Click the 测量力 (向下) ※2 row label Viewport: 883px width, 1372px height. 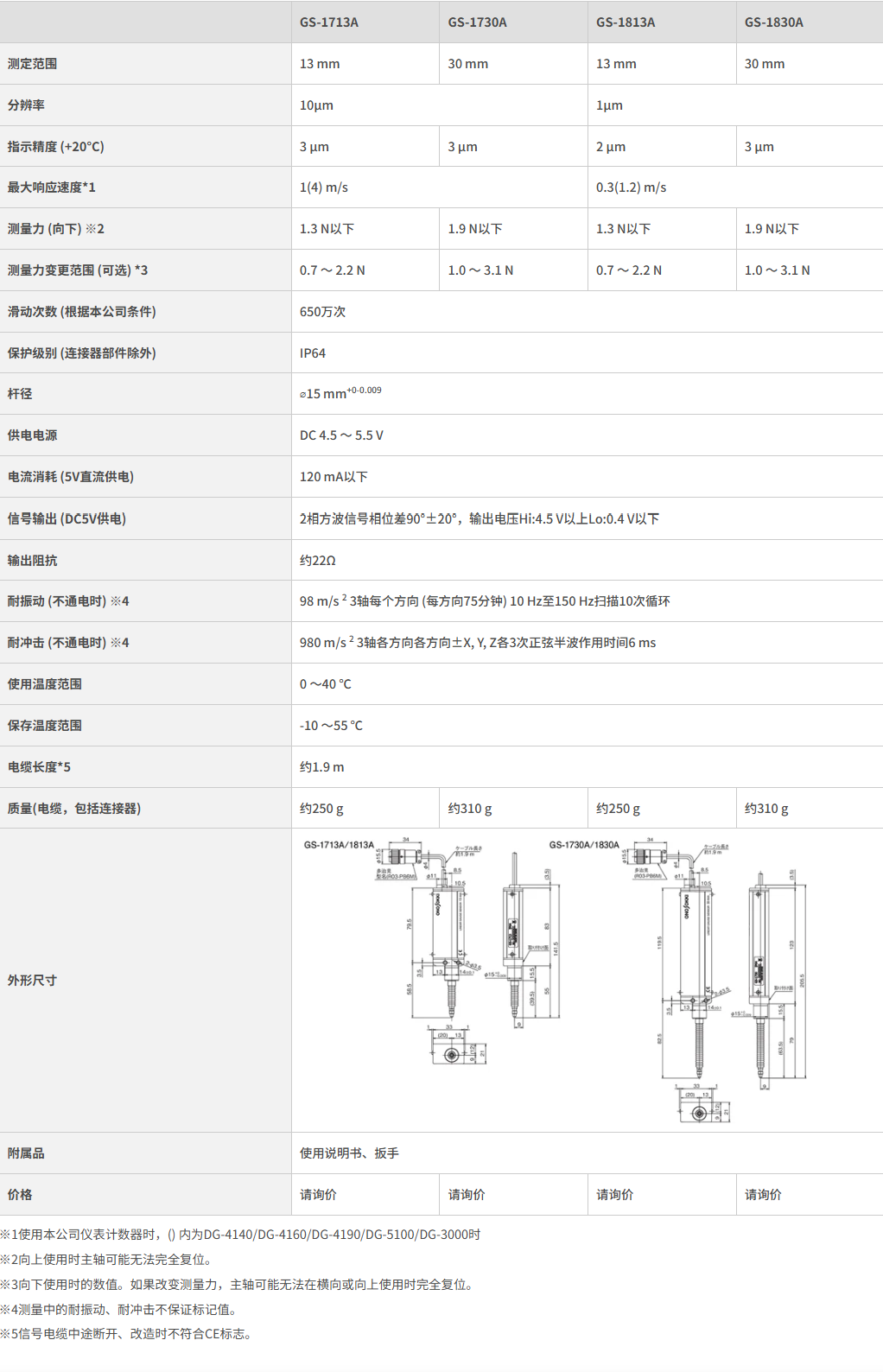(x=56, y=229)
